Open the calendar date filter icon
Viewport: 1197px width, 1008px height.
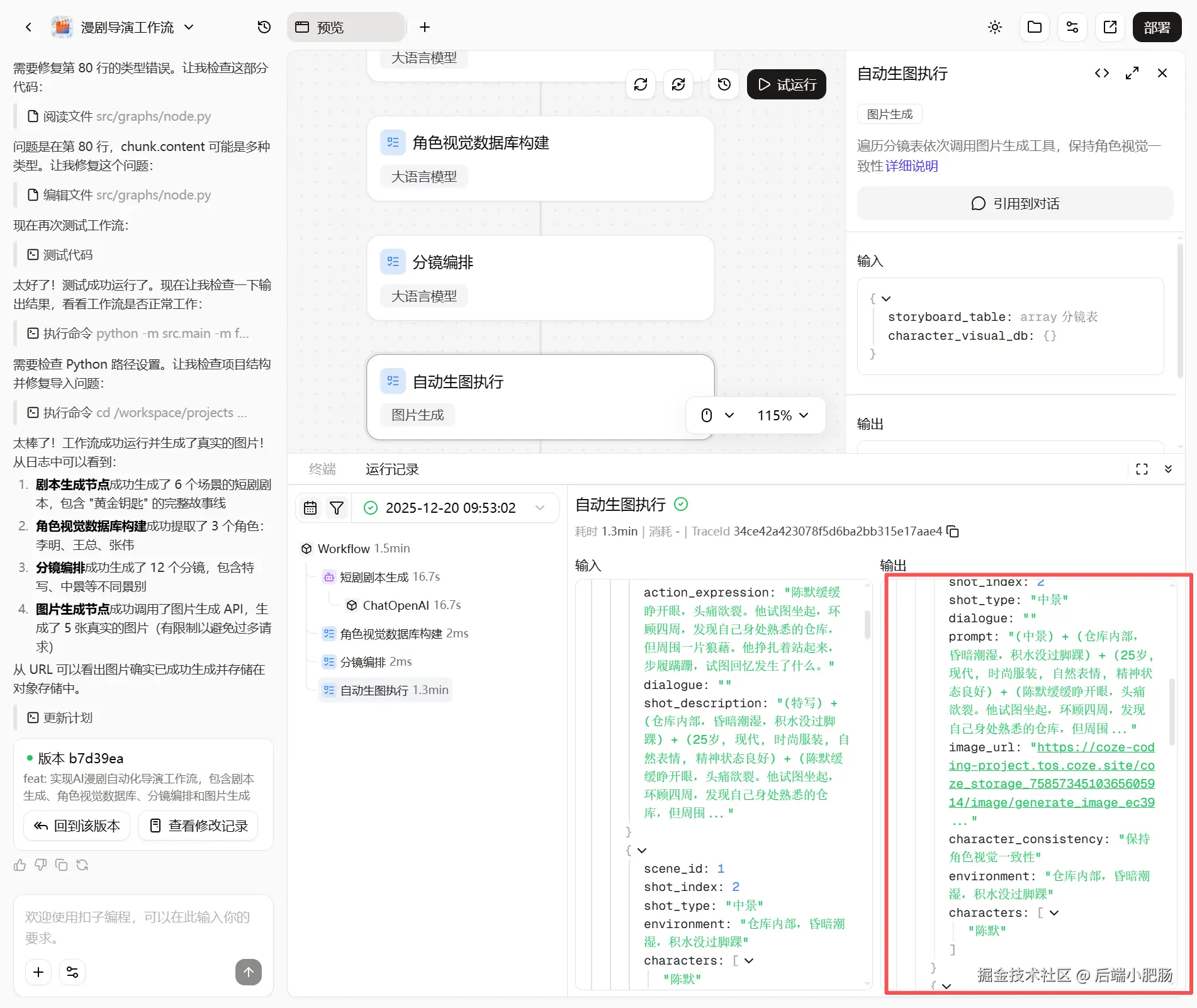click(310, 508)
